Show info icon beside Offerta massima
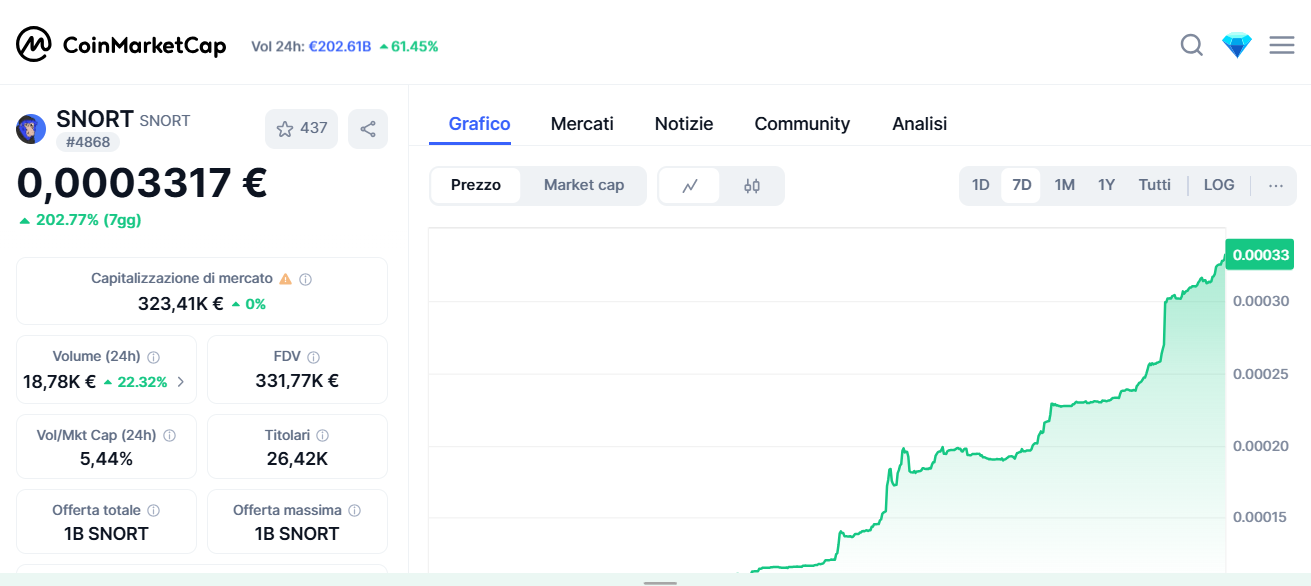 pyautogui.click(x=354, y=511)
